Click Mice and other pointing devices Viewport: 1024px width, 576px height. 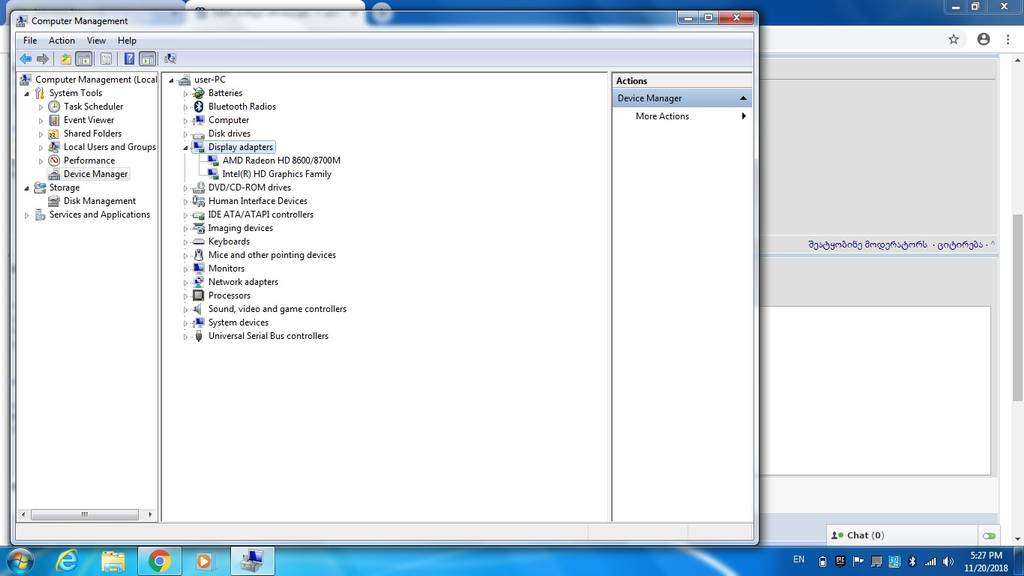(272, 255)
